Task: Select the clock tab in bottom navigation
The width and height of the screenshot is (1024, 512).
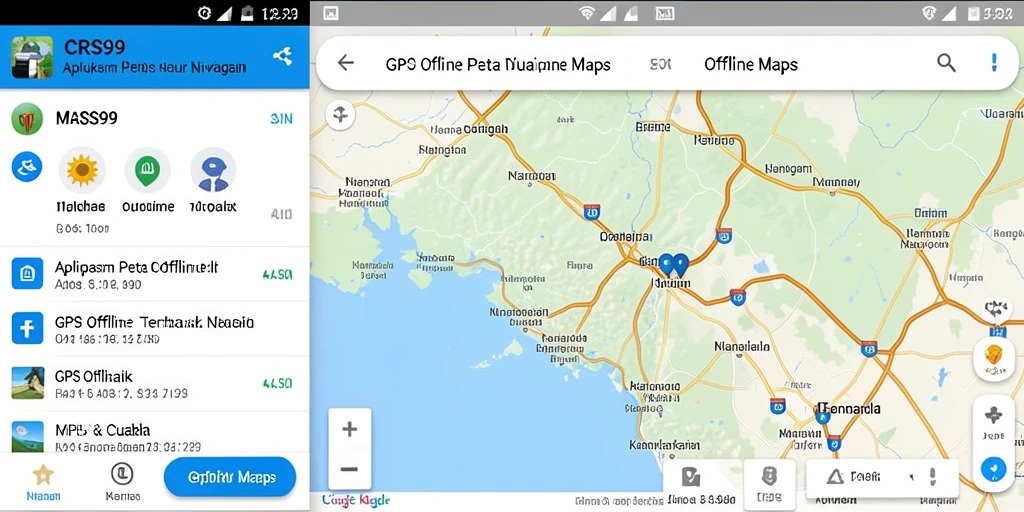Action: coord(122,473)
